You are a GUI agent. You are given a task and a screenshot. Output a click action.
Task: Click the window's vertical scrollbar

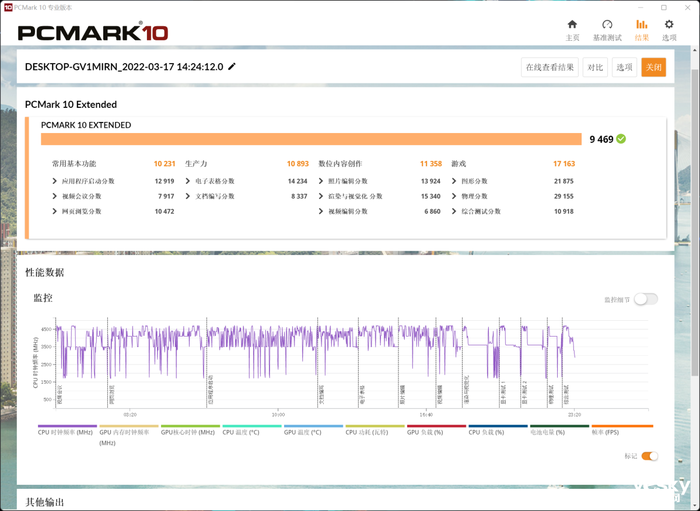696,223
